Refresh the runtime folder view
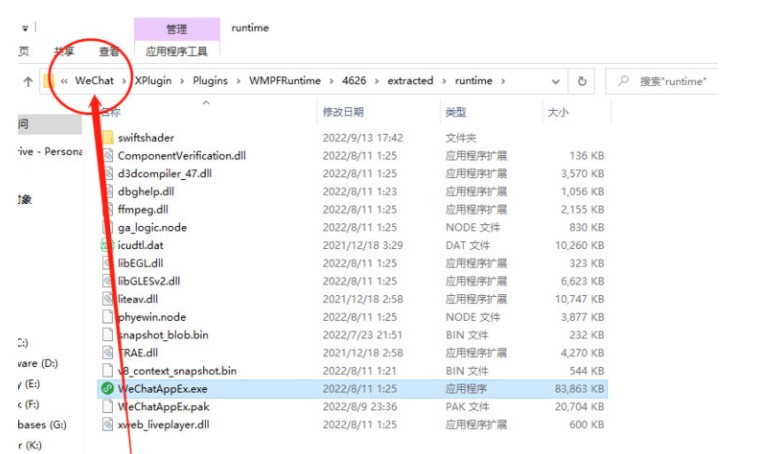 582,81
